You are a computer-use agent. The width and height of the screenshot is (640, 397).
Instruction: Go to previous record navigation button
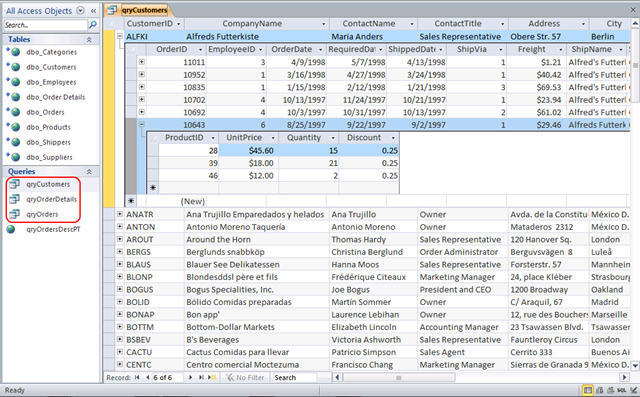147,378
